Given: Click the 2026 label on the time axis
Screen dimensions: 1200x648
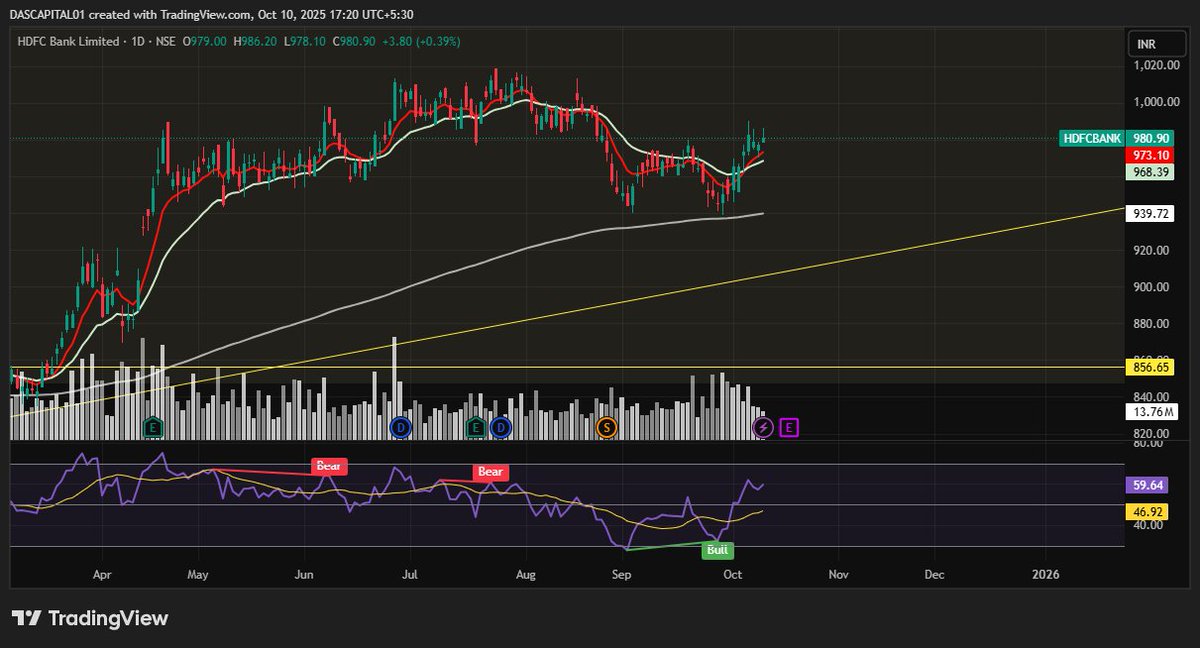Looking at the screenshot, I should point(1046,575).
